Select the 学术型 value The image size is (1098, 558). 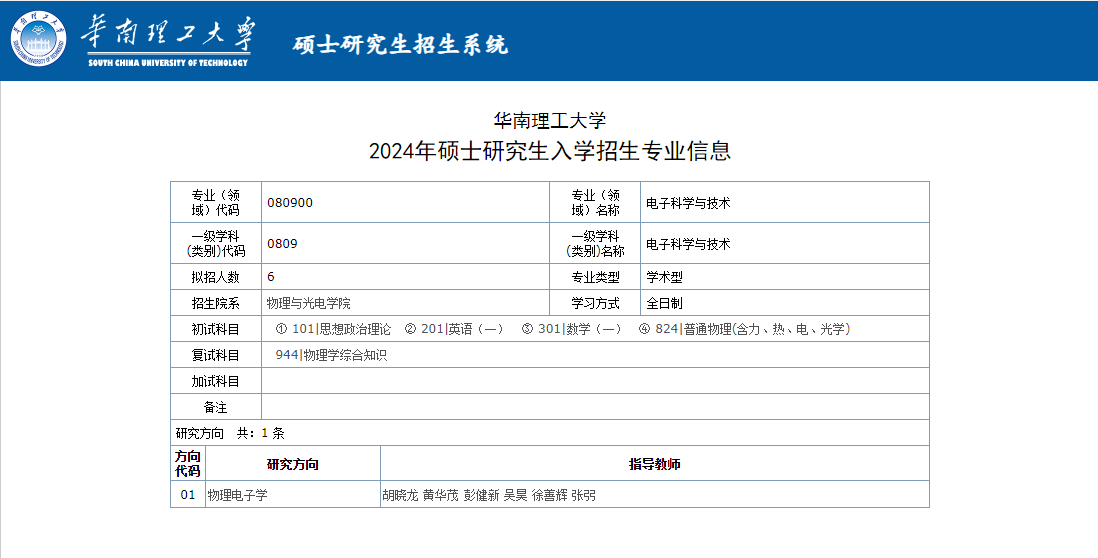click(x=664, y=277)
